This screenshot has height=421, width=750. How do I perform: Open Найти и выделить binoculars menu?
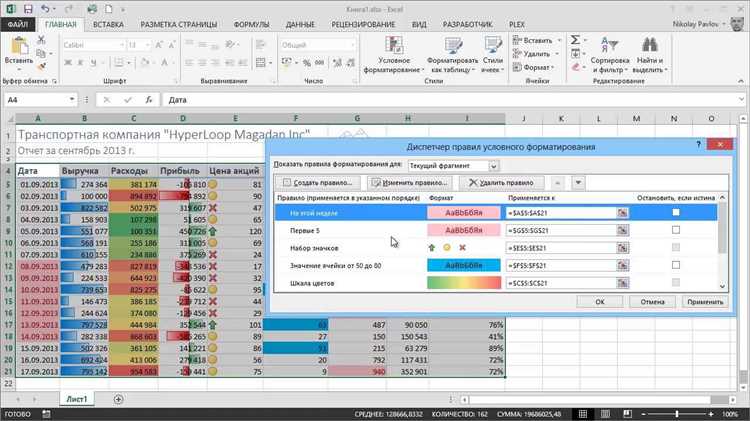pyautogui.click(x=650, y=55)
